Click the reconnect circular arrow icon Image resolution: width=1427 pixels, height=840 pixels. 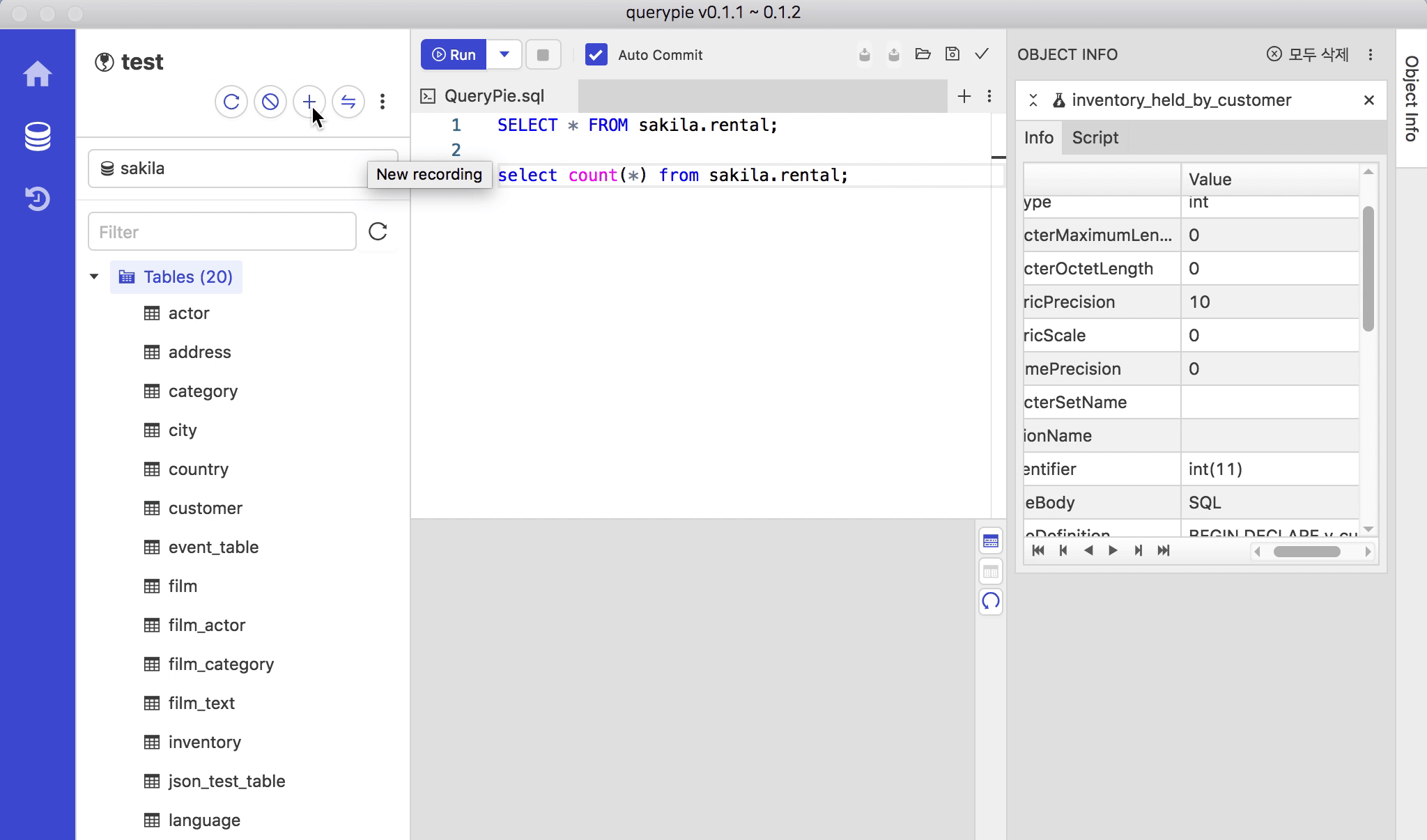(x=231, y=102)
